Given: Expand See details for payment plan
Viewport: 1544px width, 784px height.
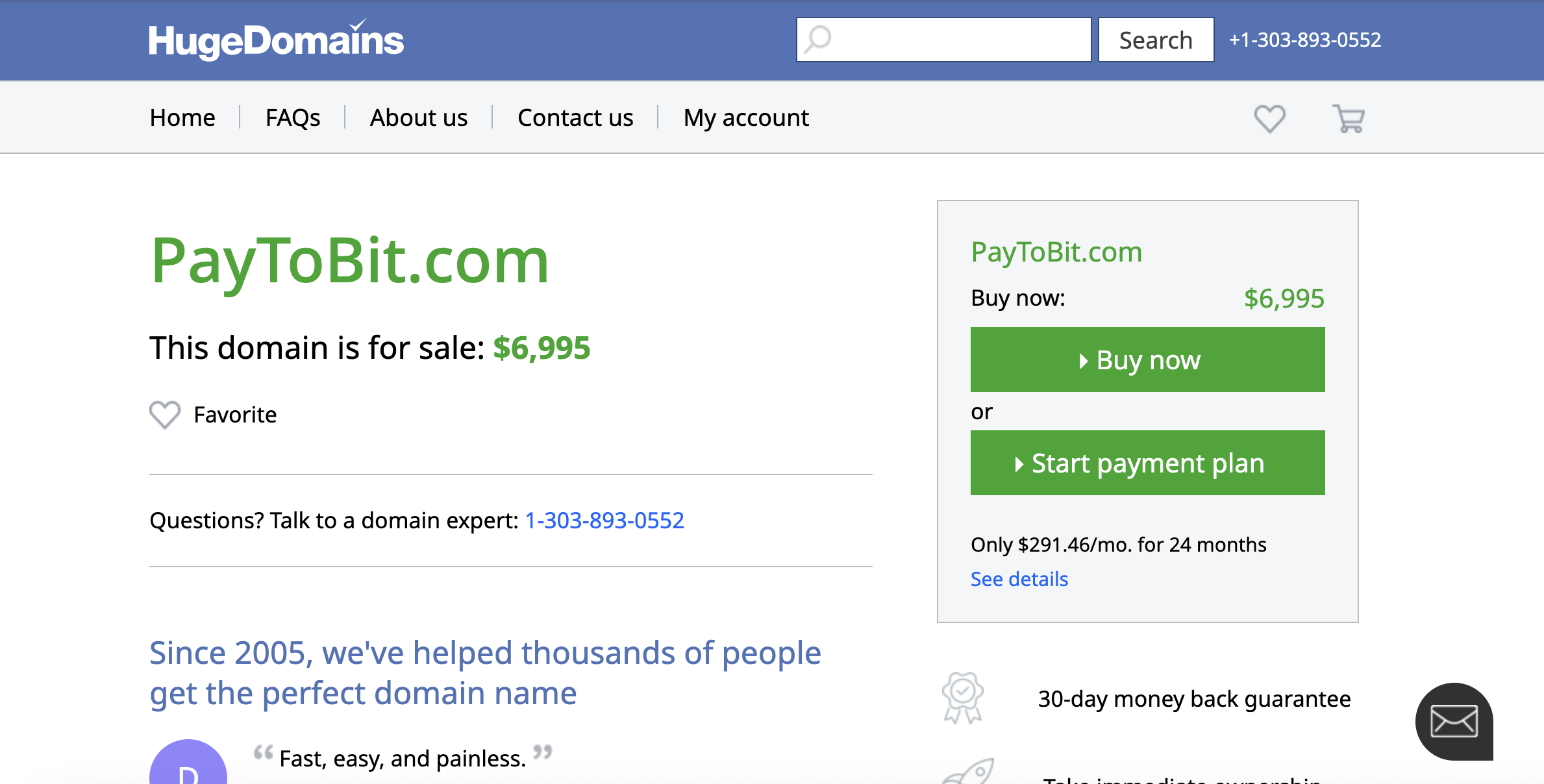Looking at the screenshot, I should tap(1019, 579).
